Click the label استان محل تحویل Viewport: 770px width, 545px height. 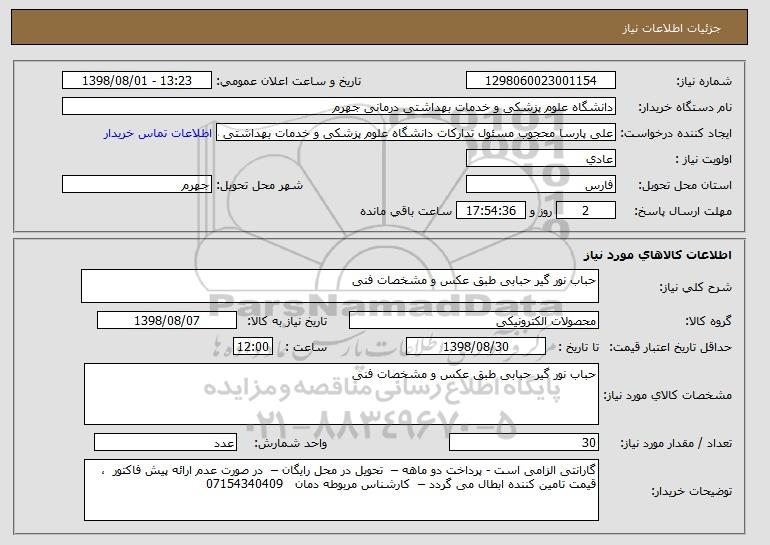pyautogui.click(x=685, y=186)
